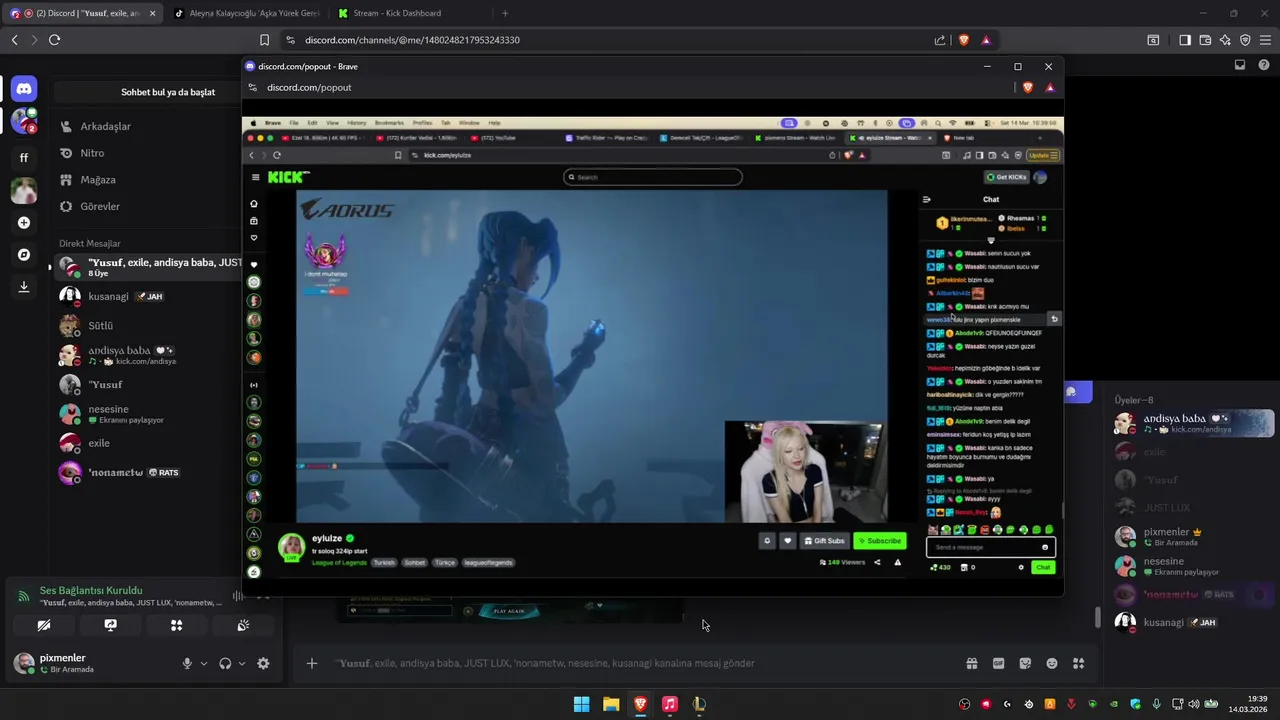Open Brave VPN shield icon
The height and width of the screenshot is (720, 1280).
pos(1245,40)
